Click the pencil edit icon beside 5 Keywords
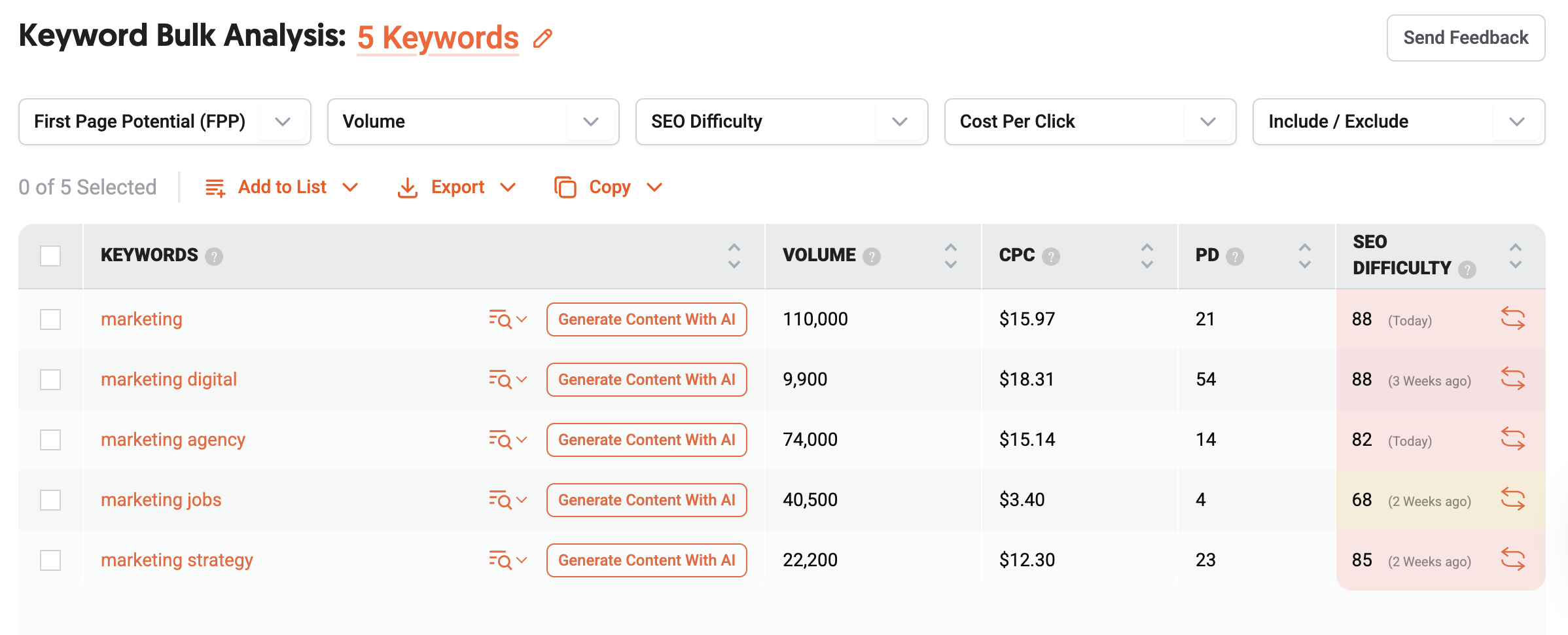This screenshot has width=1568, height=635. point(543,39)
